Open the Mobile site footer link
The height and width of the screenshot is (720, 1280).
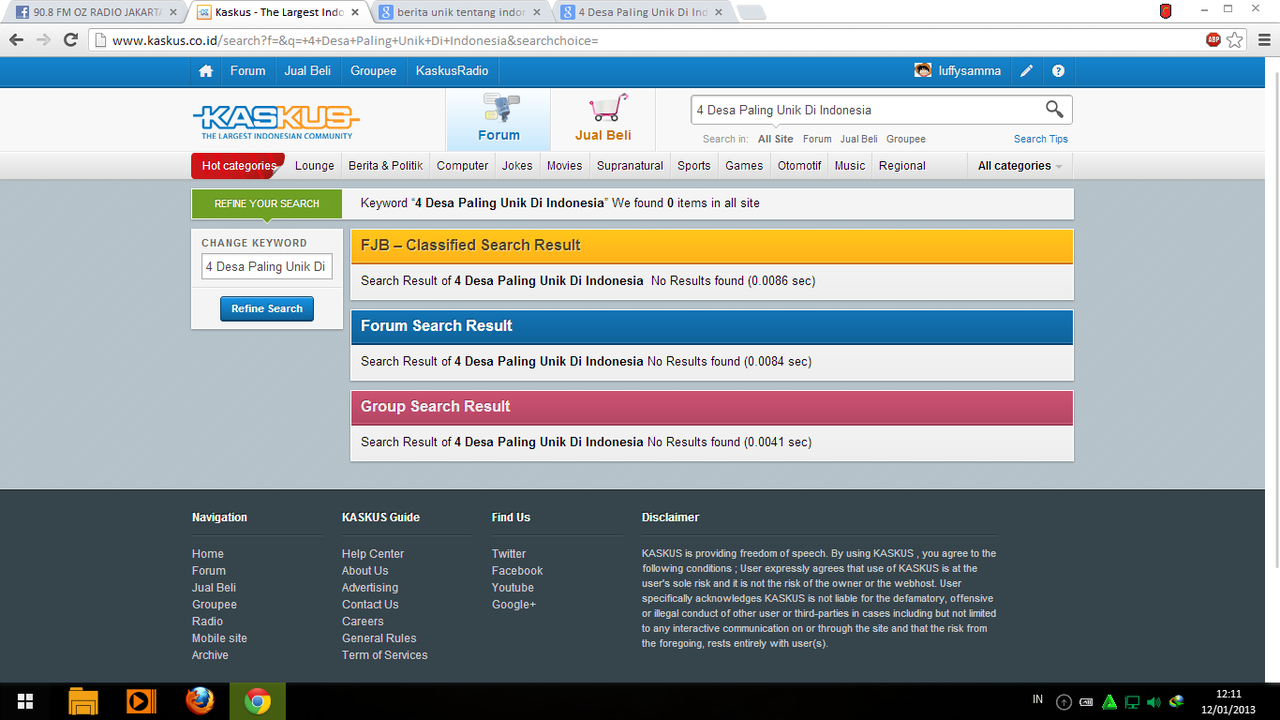pyautogui.click(x=219, y=638)
